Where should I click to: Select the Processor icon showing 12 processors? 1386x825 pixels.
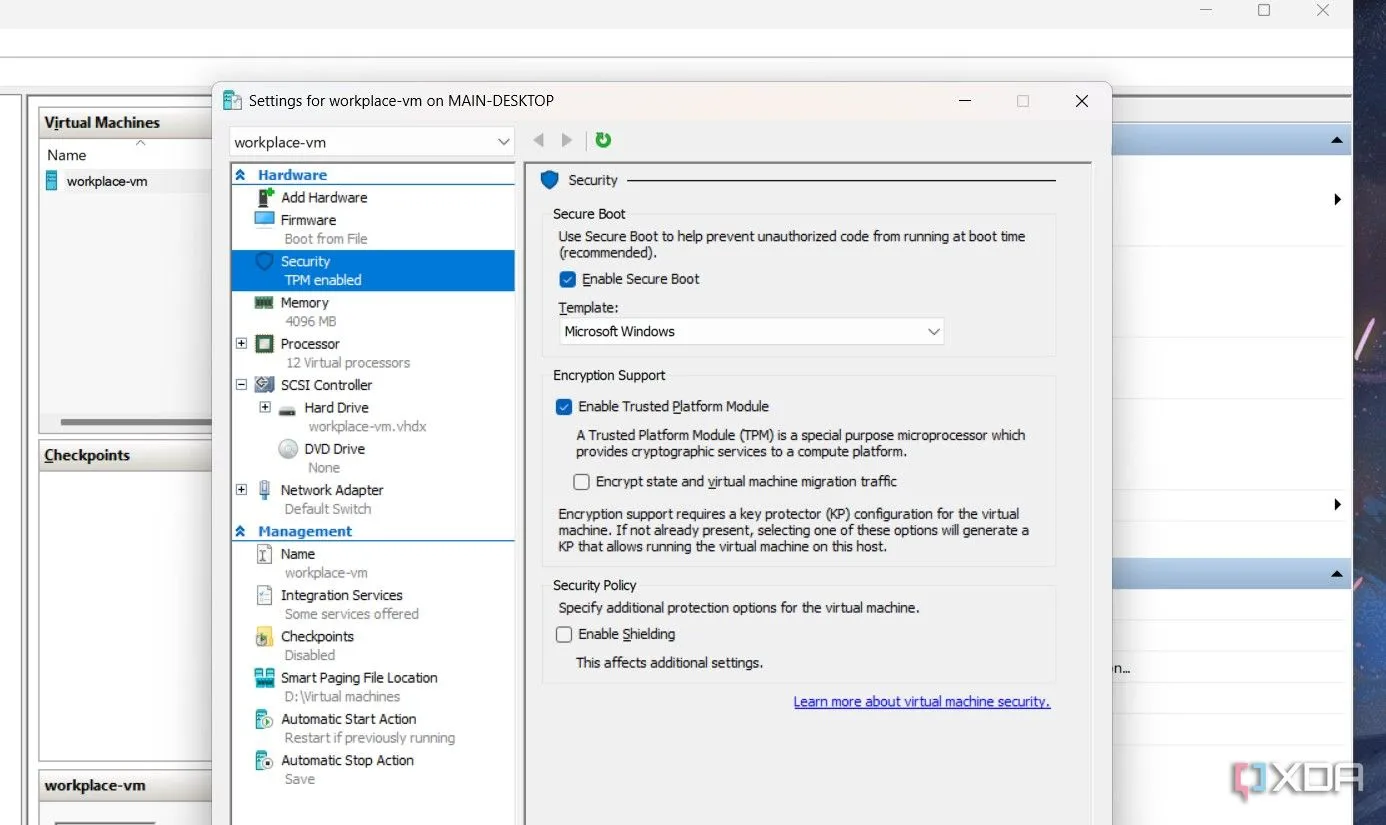(264, 343)
